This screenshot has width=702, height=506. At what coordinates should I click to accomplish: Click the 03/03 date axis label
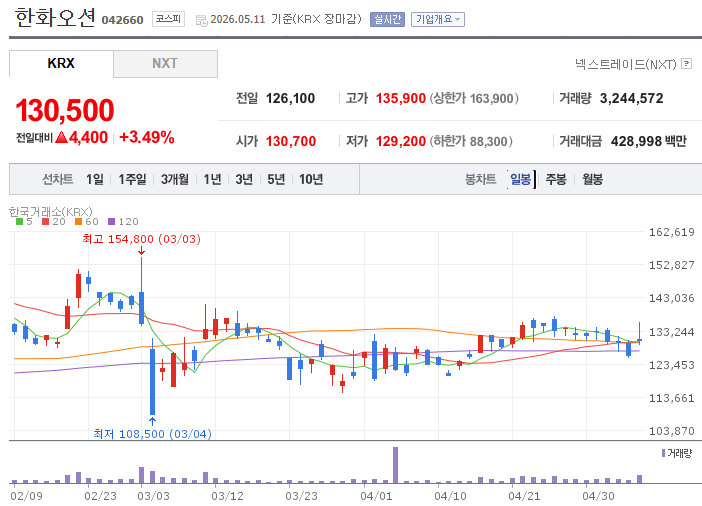pyautogui.click(x=153, y=496)
